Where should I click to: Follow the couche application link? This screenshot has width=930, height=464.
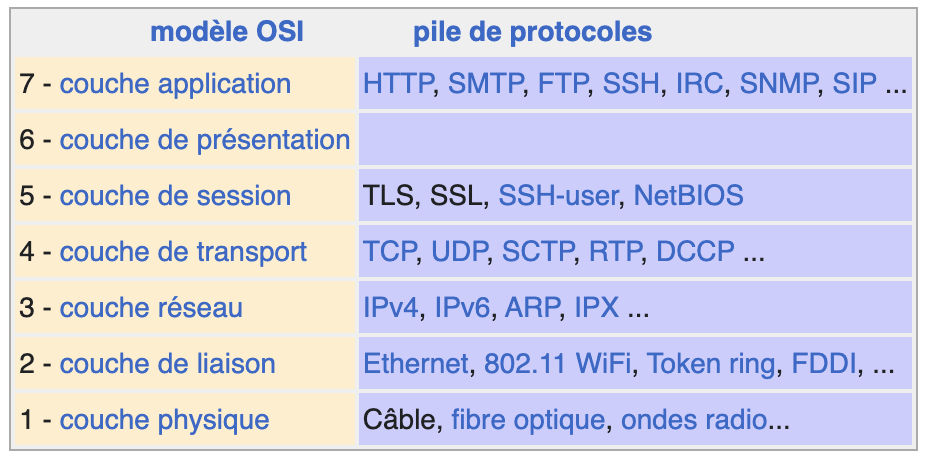pos(176,84)
